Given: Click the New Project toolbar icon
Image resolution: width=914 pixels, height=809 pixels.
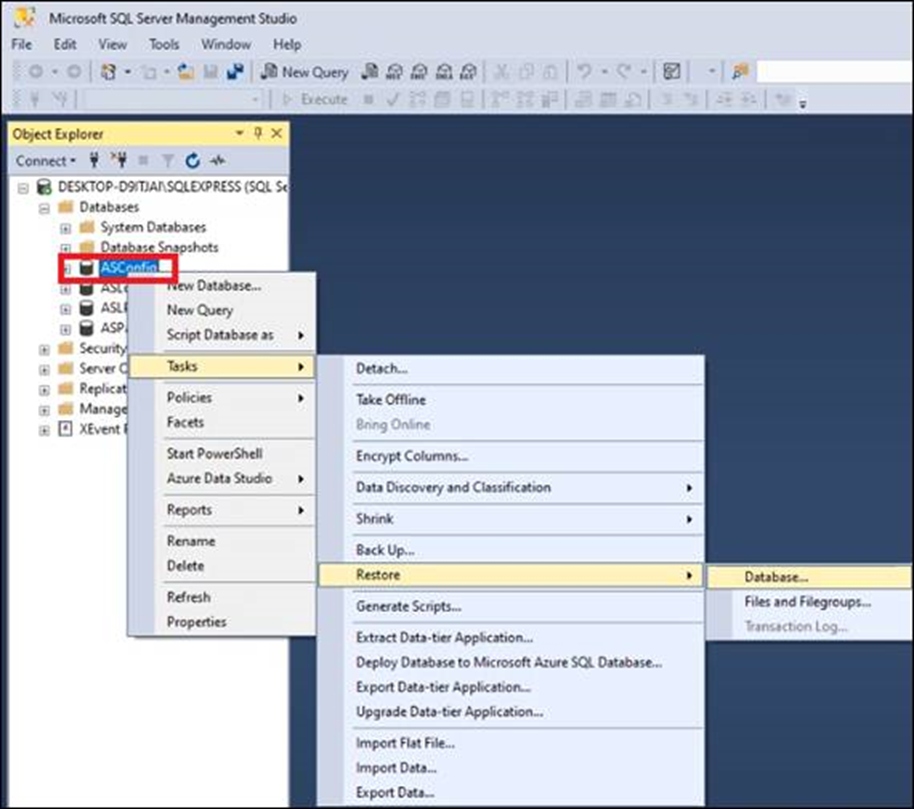Looking at the screenshot, I should 108,72.
